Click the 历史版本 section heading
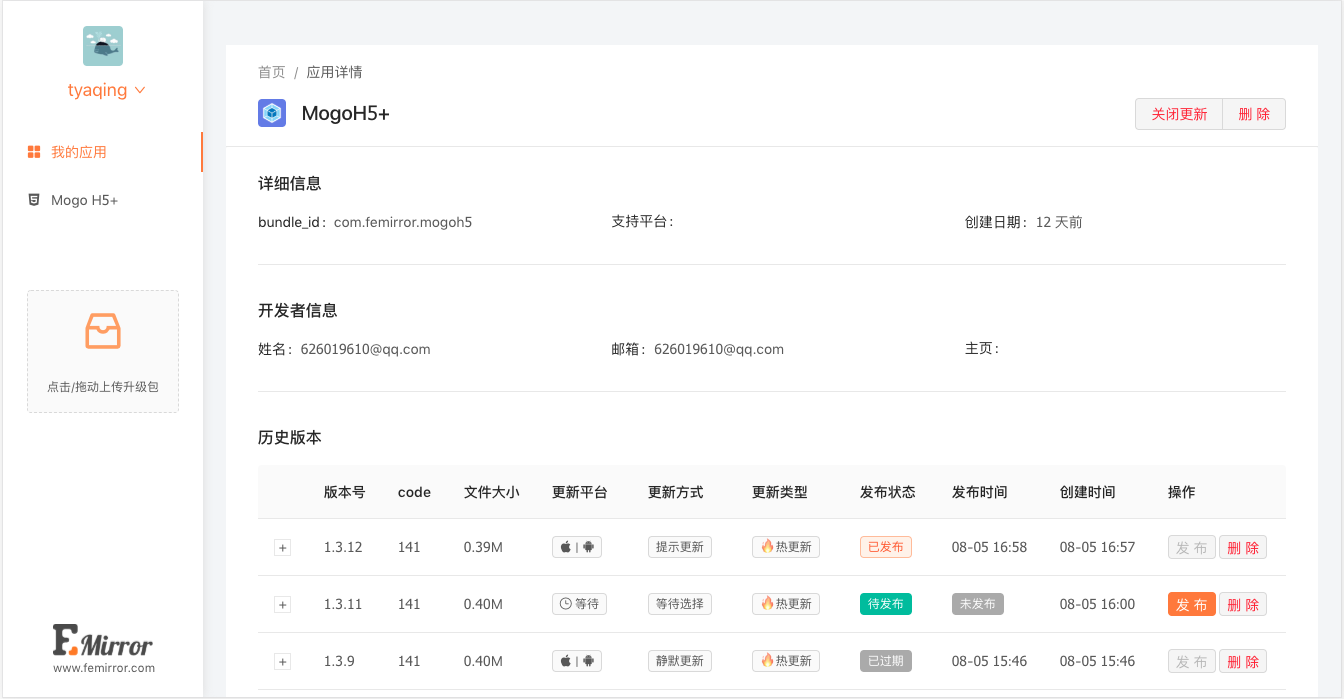The image size is (1344, 699). click(x=290, y=437)
